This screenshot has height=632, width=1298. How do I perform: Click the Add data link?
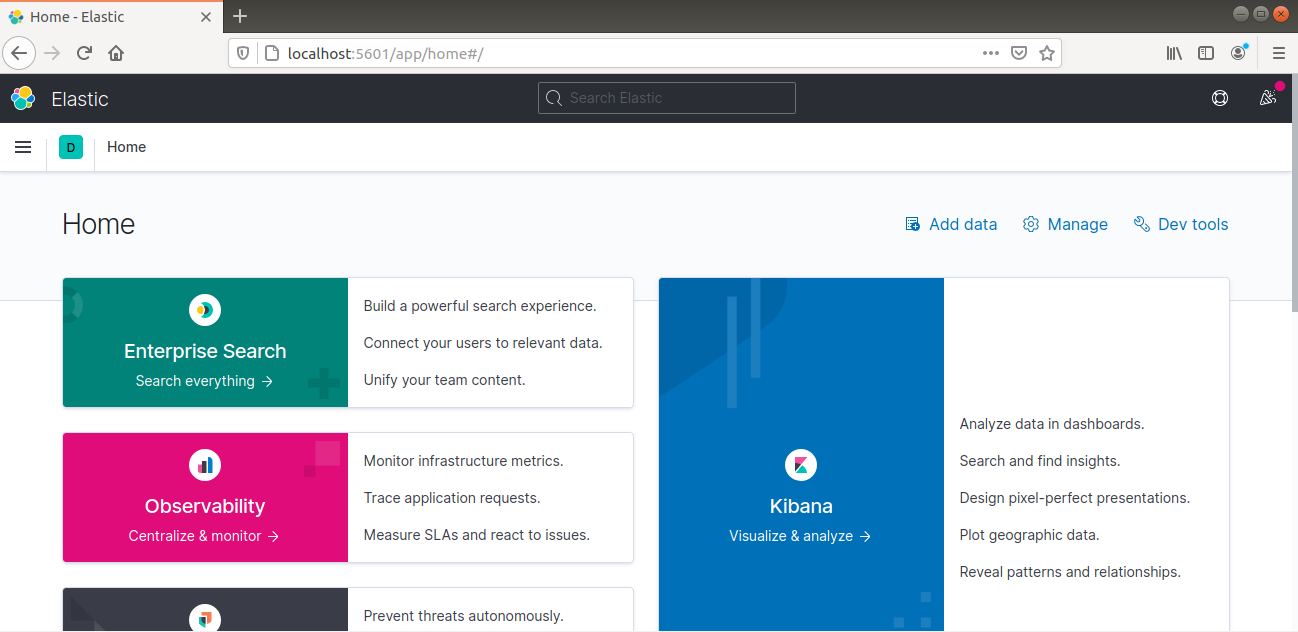[951, 224]
